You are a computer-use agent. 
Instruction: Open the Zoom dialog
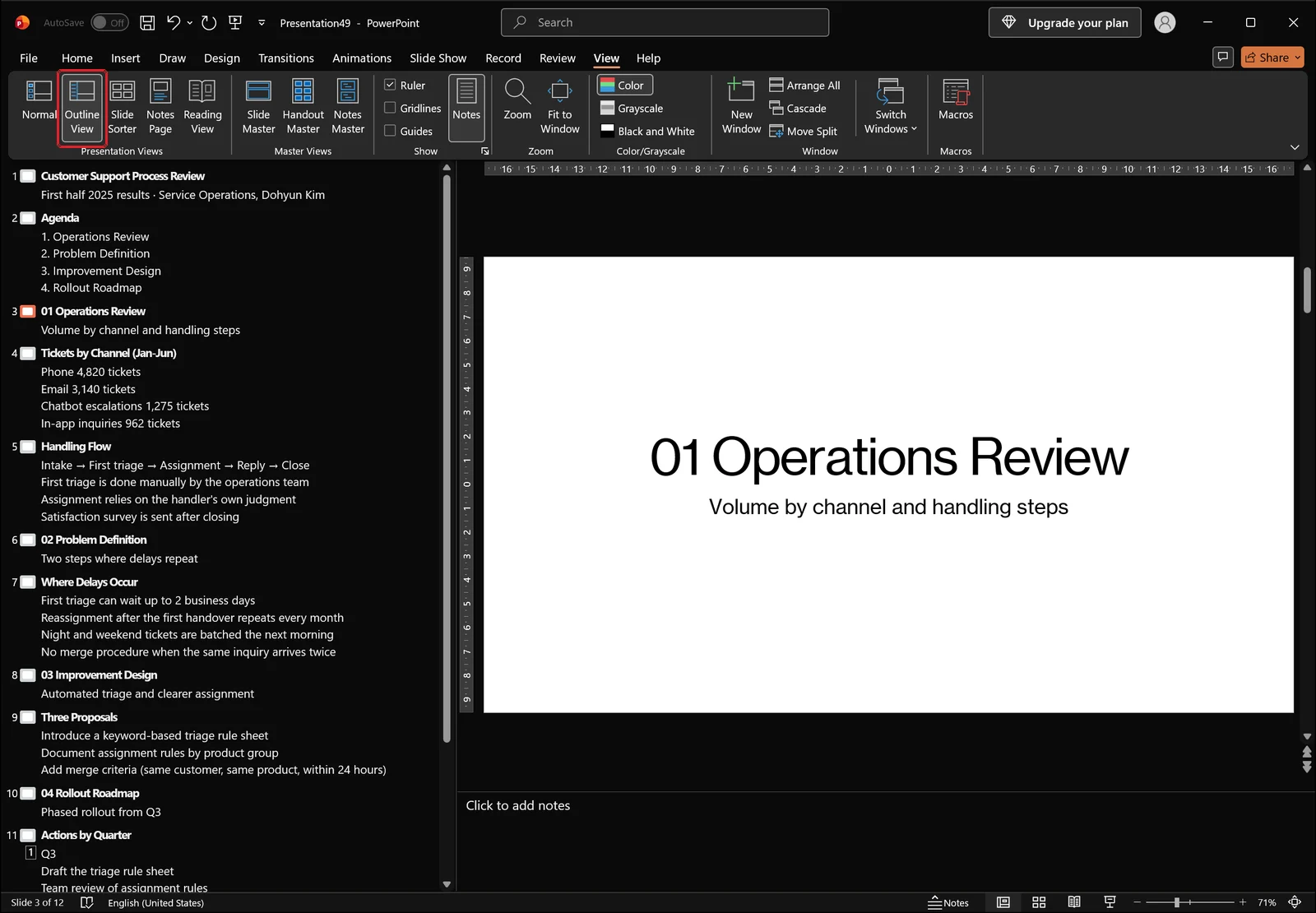click(x=517, y=100)
